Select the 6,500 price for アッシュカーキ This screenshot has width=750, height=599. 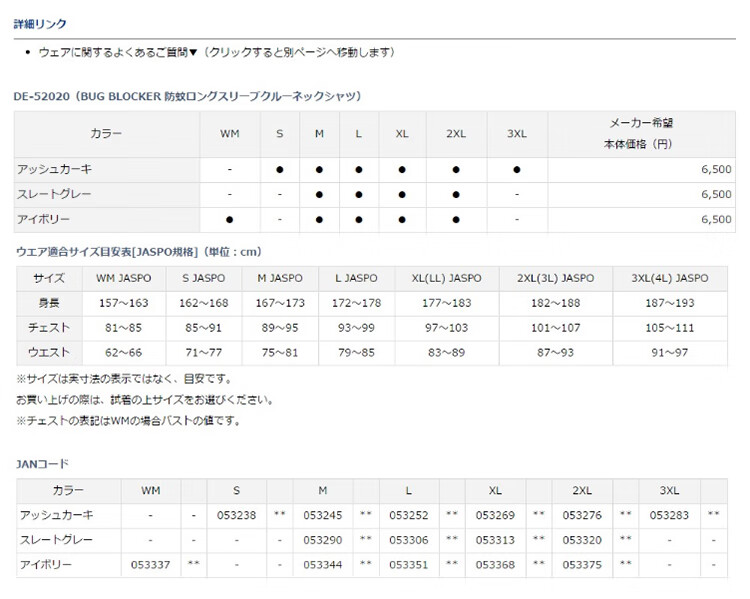[x=716, y=169]
